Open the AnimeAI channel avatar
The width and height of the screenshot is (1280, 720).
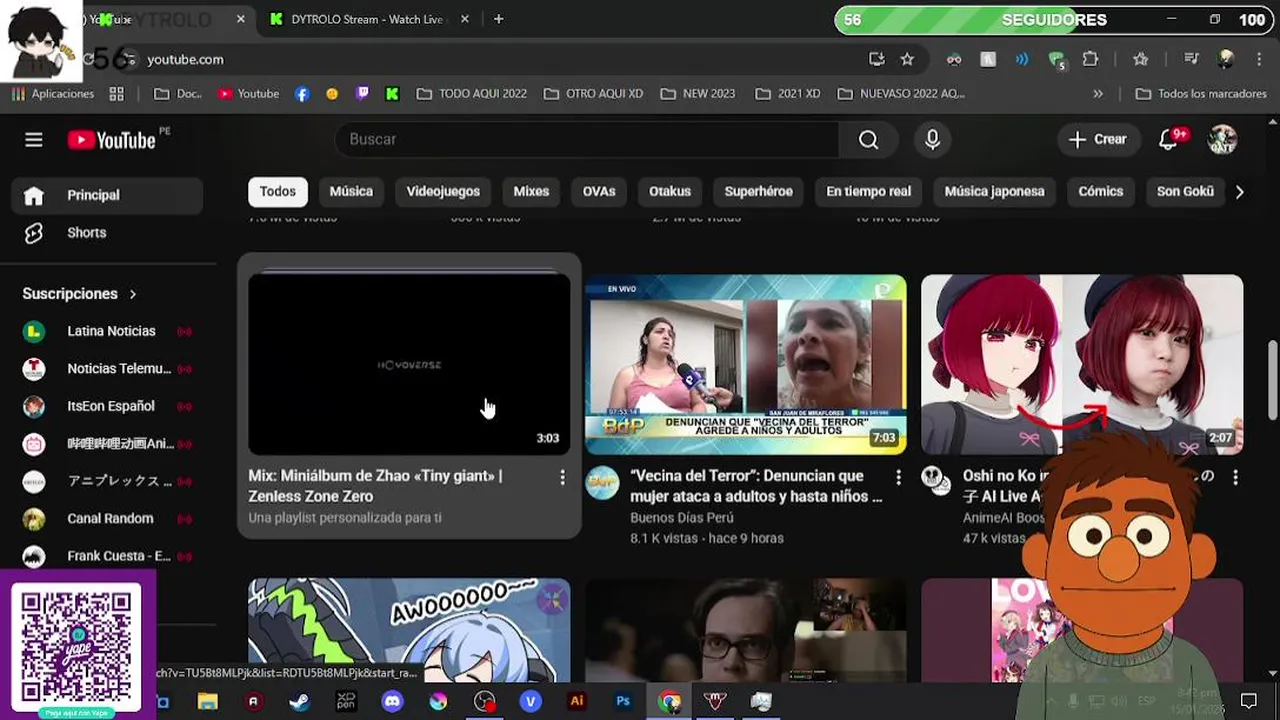(x=936, y=482)
